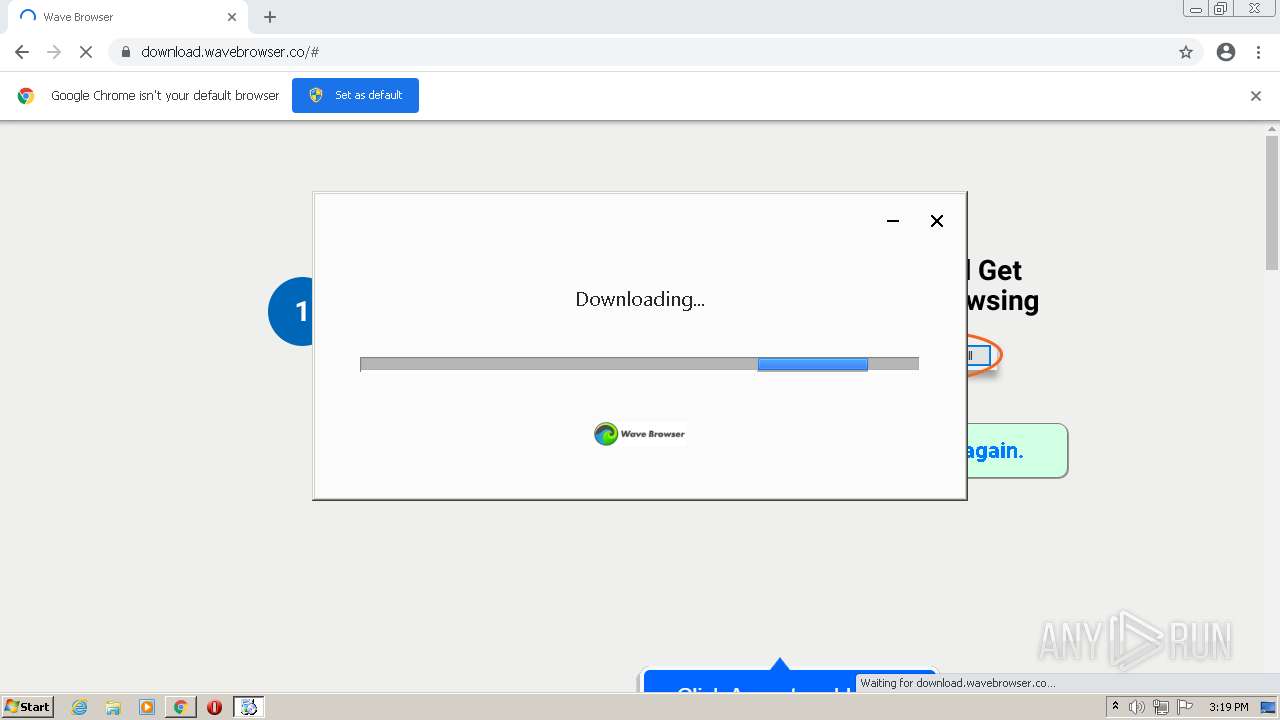Open Opera browser from taskbar

pos(214,707)
